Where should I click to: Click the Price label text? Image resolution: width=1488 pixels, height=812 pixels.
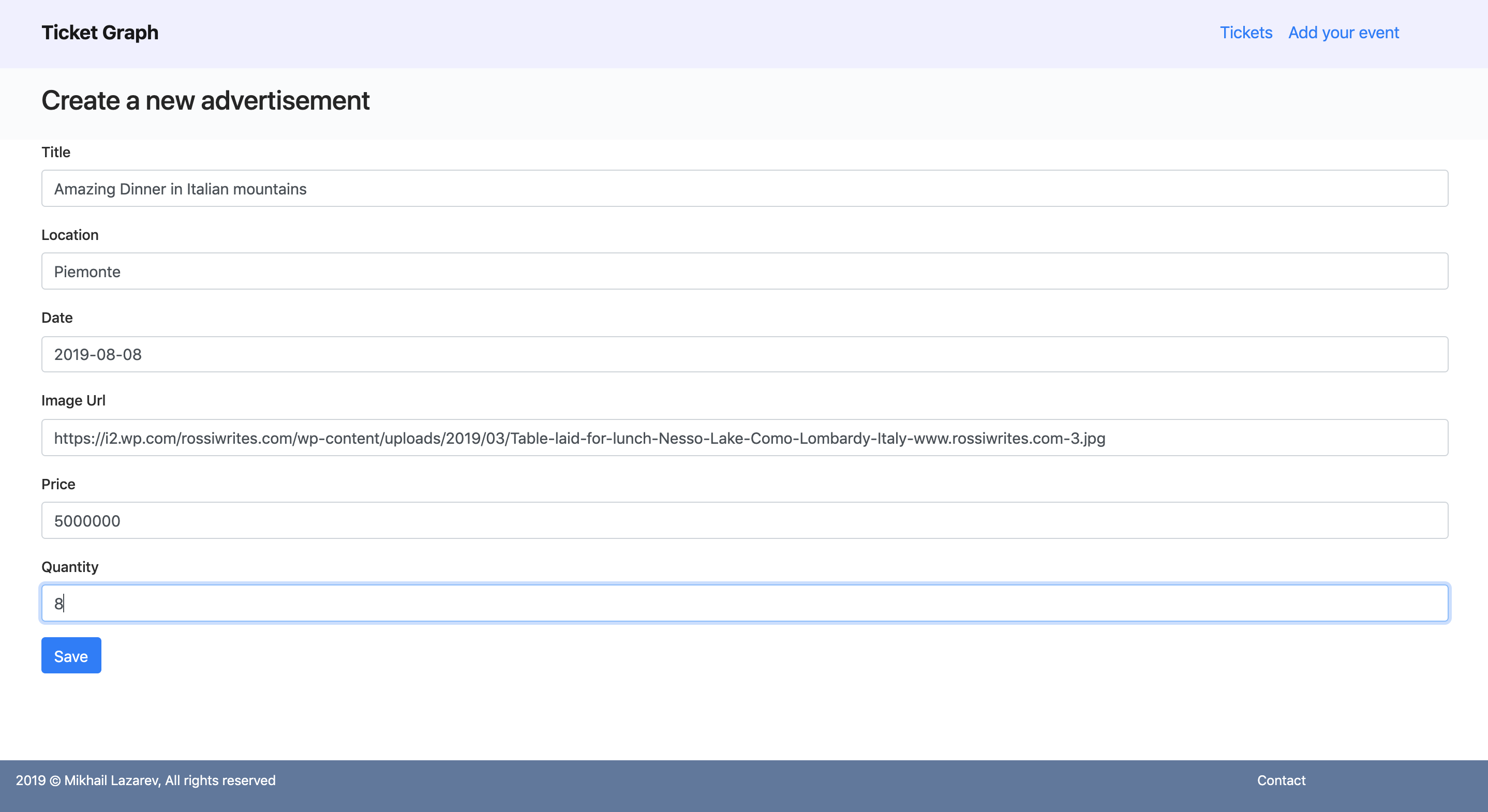click(58, 484)
